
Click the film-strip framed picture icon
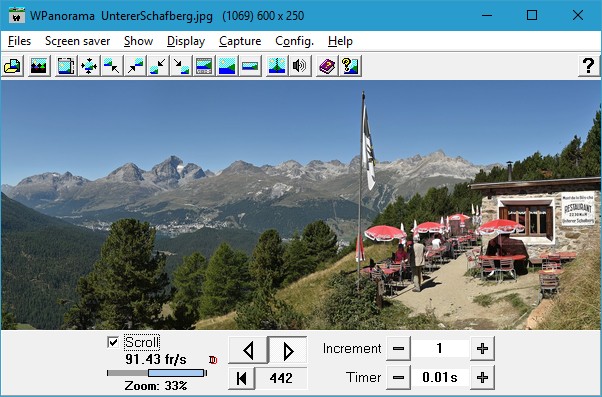tap(66, 66)
